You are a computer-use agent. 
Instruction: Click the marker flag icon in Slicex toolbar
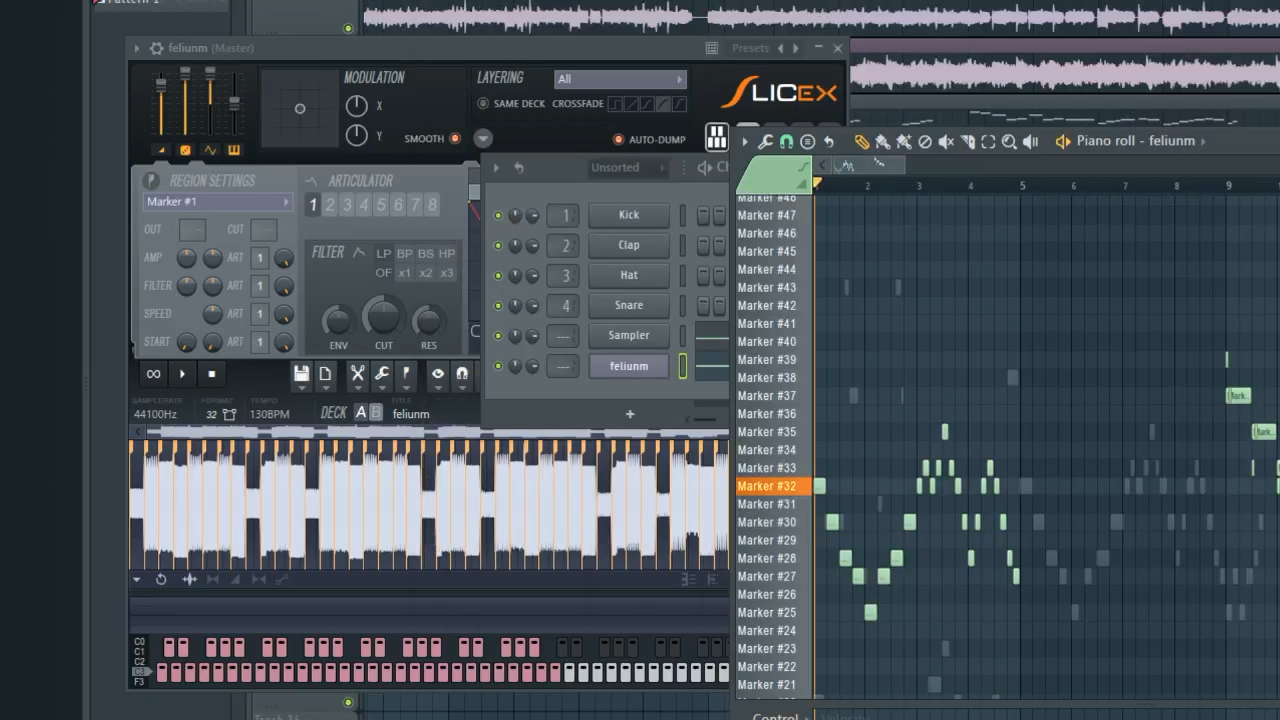(405, 374)
